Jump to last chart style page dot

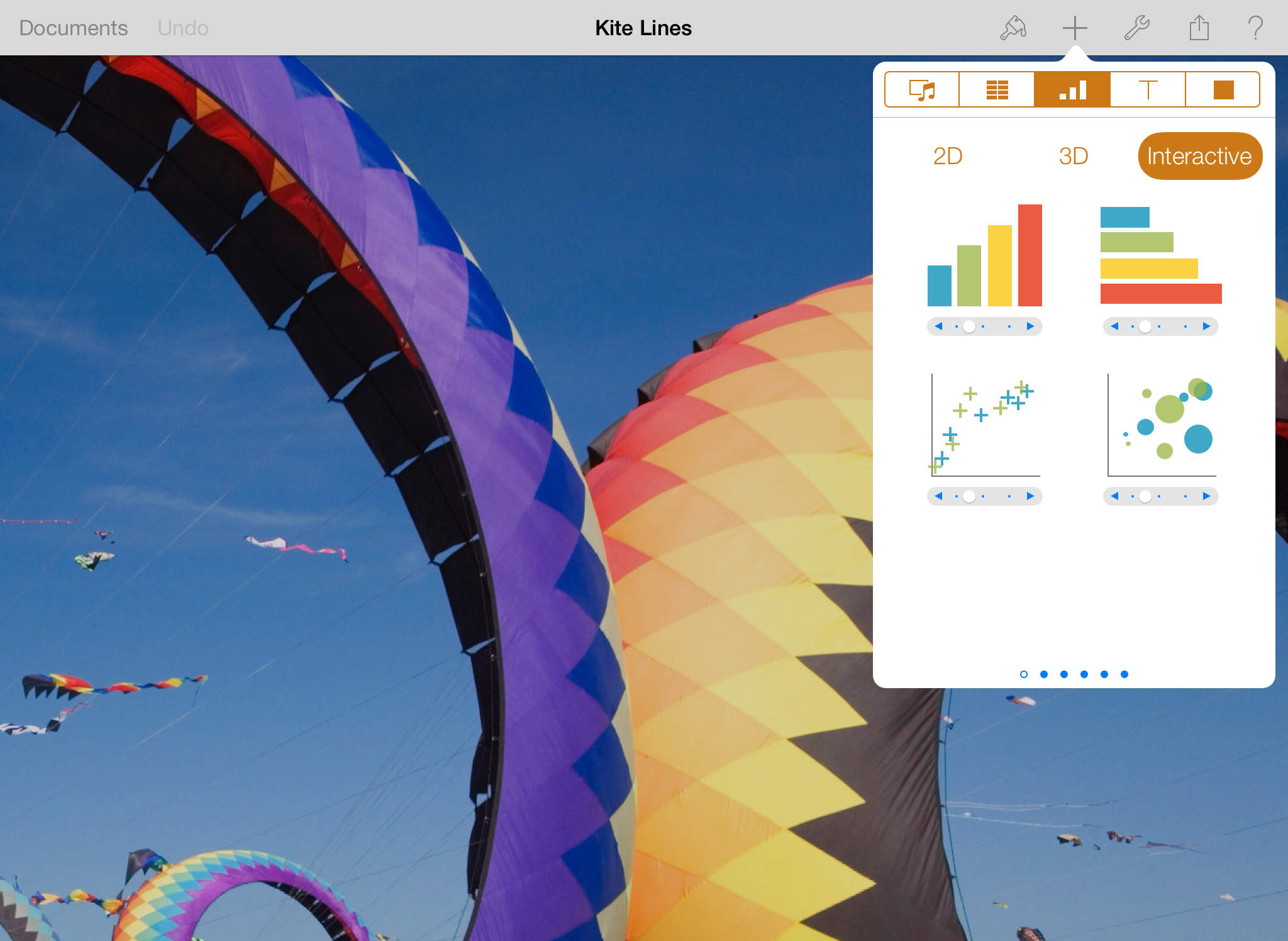[x=1124, y=674]
